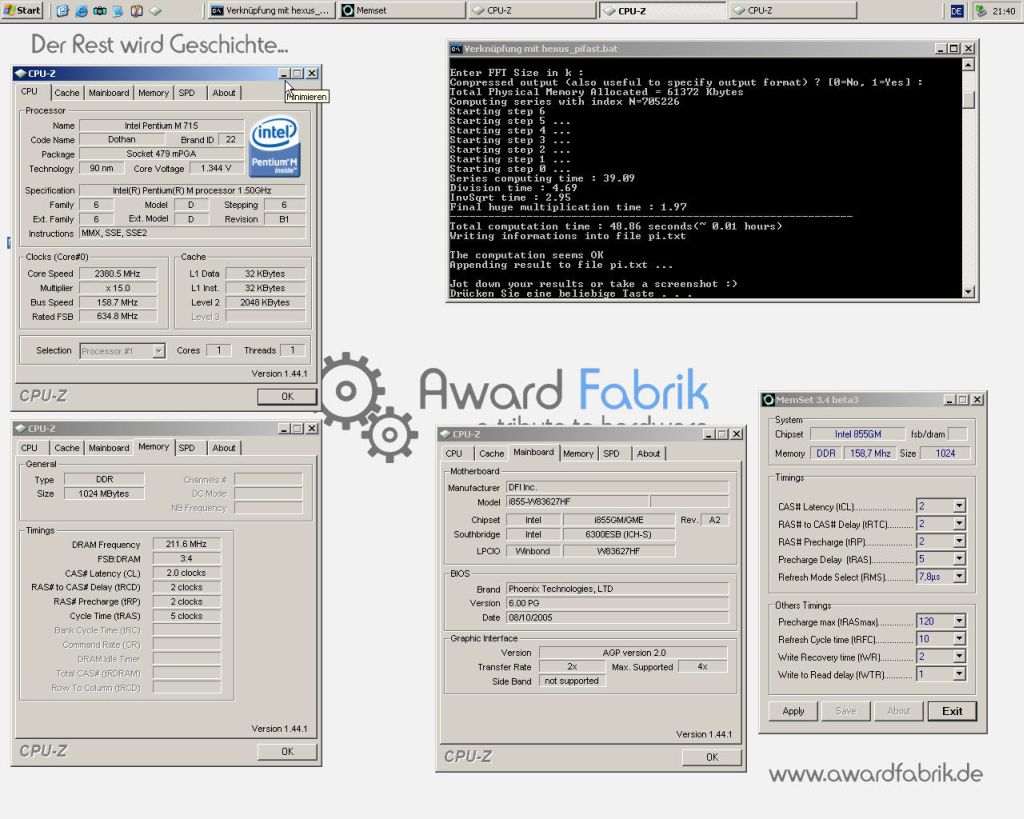
Task: Open SPD tab in the CPU-Z Memory window
Action: point(187,448)
